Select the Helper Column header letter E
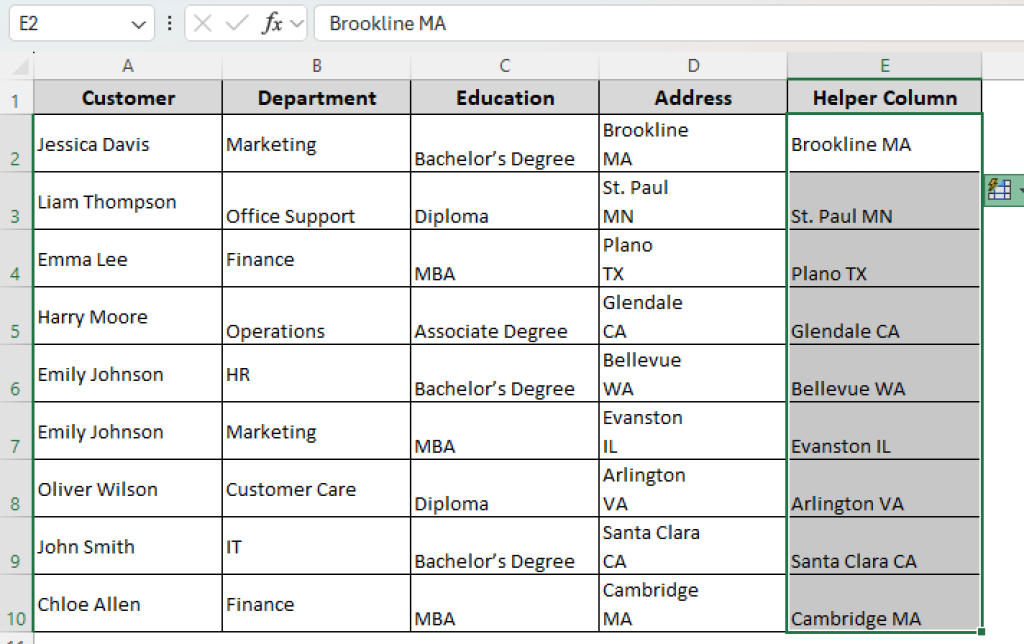The image size is (1024, 644). 884,64
